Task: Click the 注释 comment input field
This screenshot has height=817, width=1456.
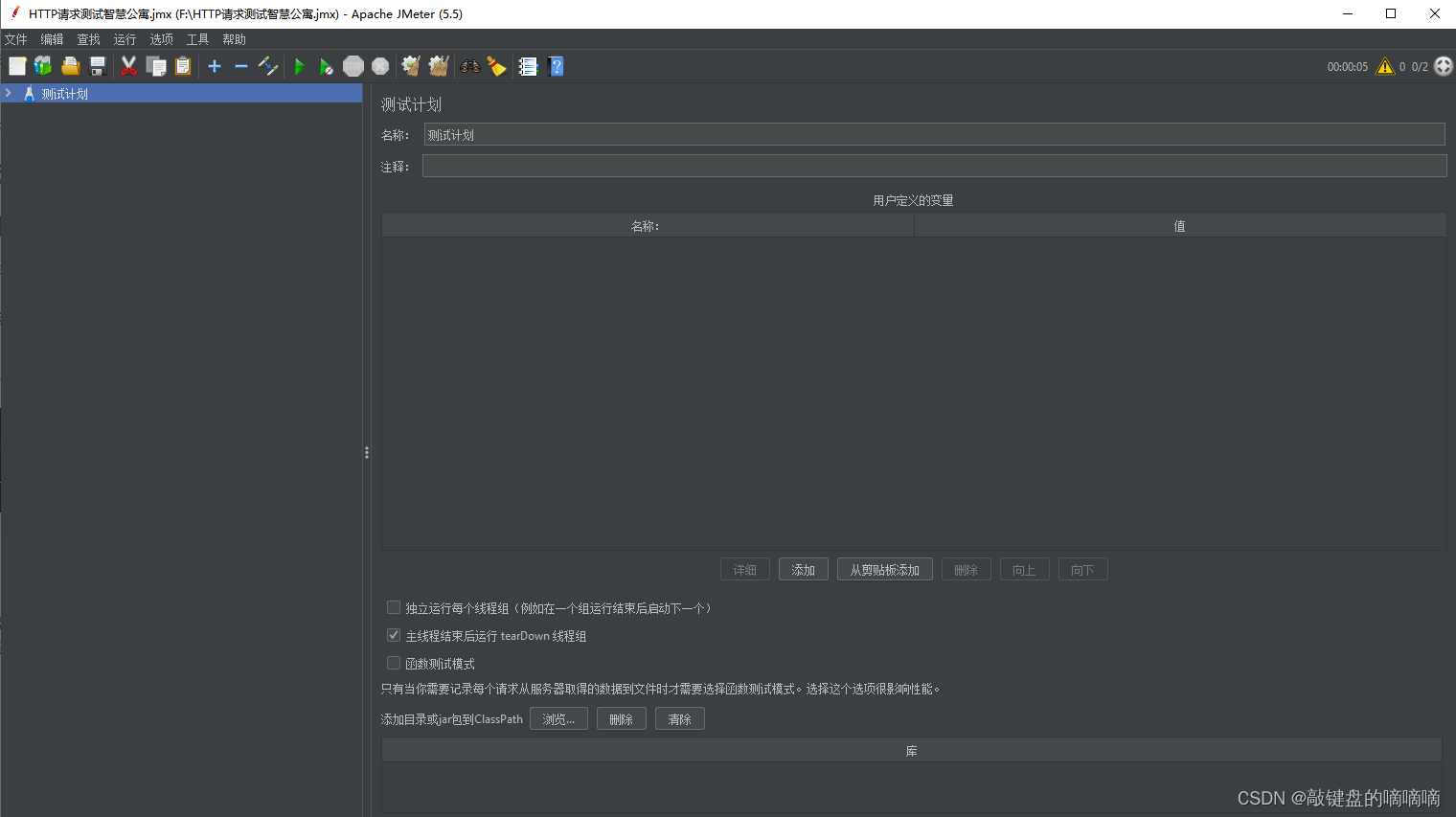Action: pyautogui.click(x=934, y=166)
